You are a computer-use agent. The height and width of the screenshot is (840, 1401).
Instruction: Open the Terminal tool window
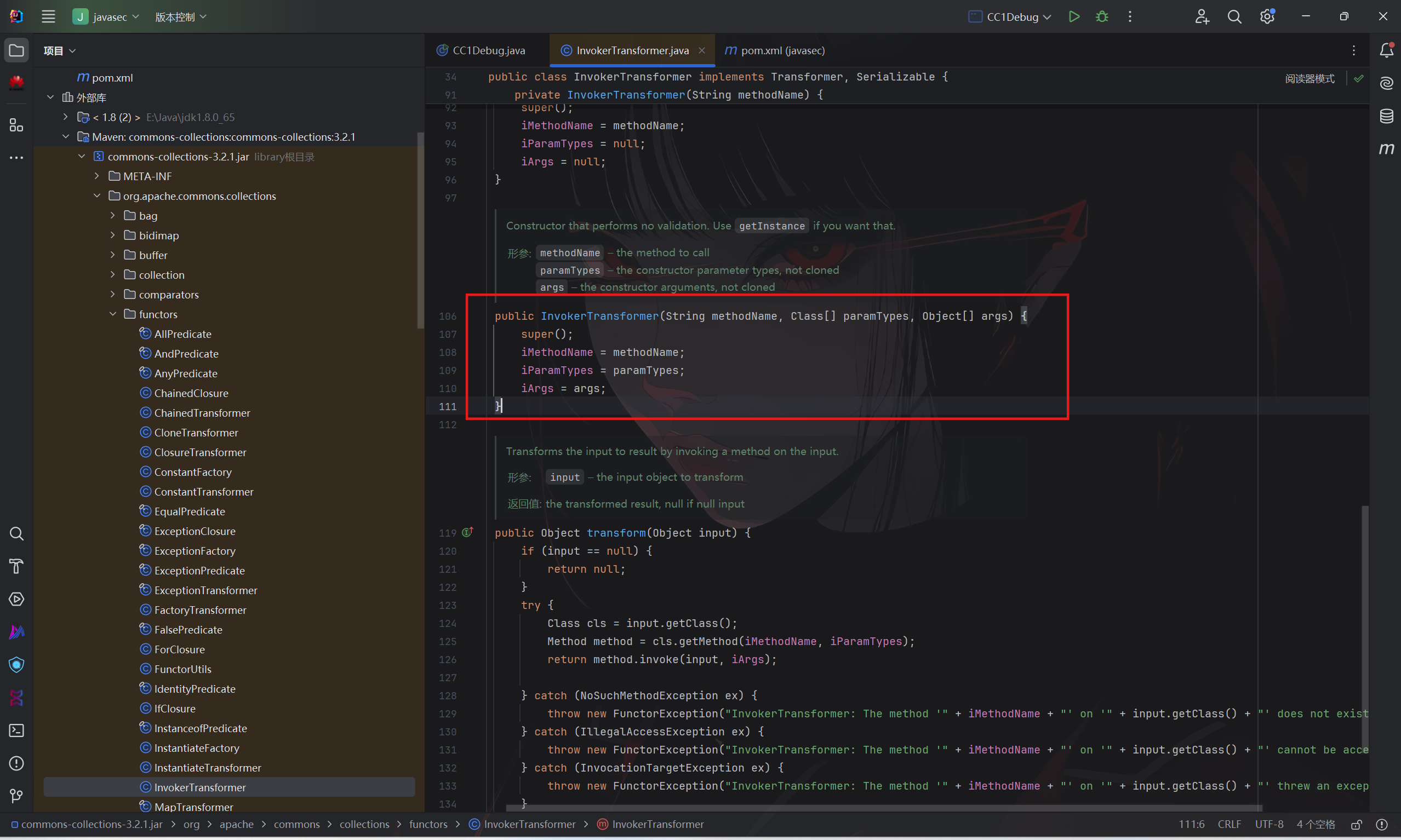pos(16,730)
